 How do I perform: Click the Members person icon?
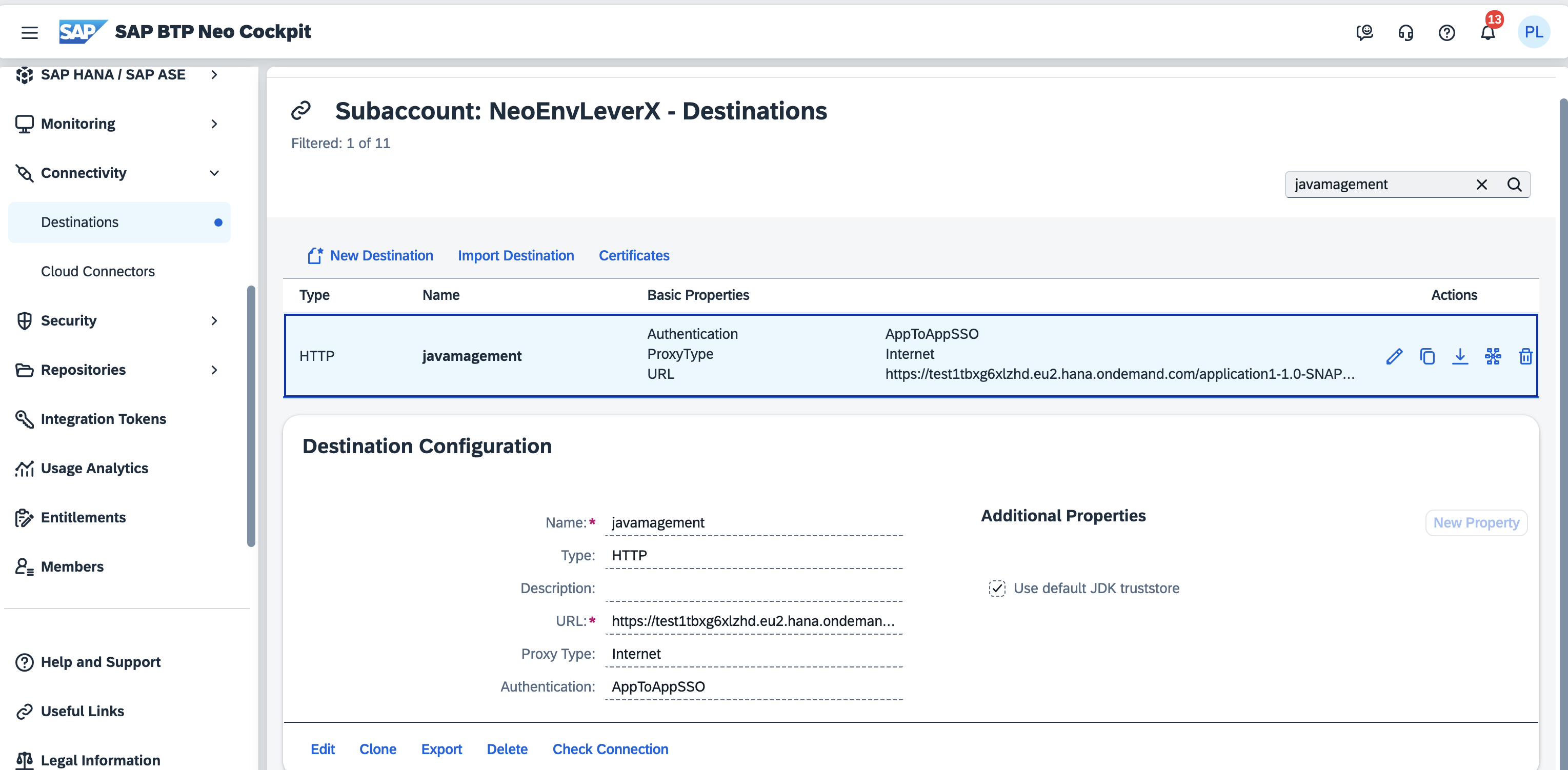pyautogui.click(x=24, y=568)
